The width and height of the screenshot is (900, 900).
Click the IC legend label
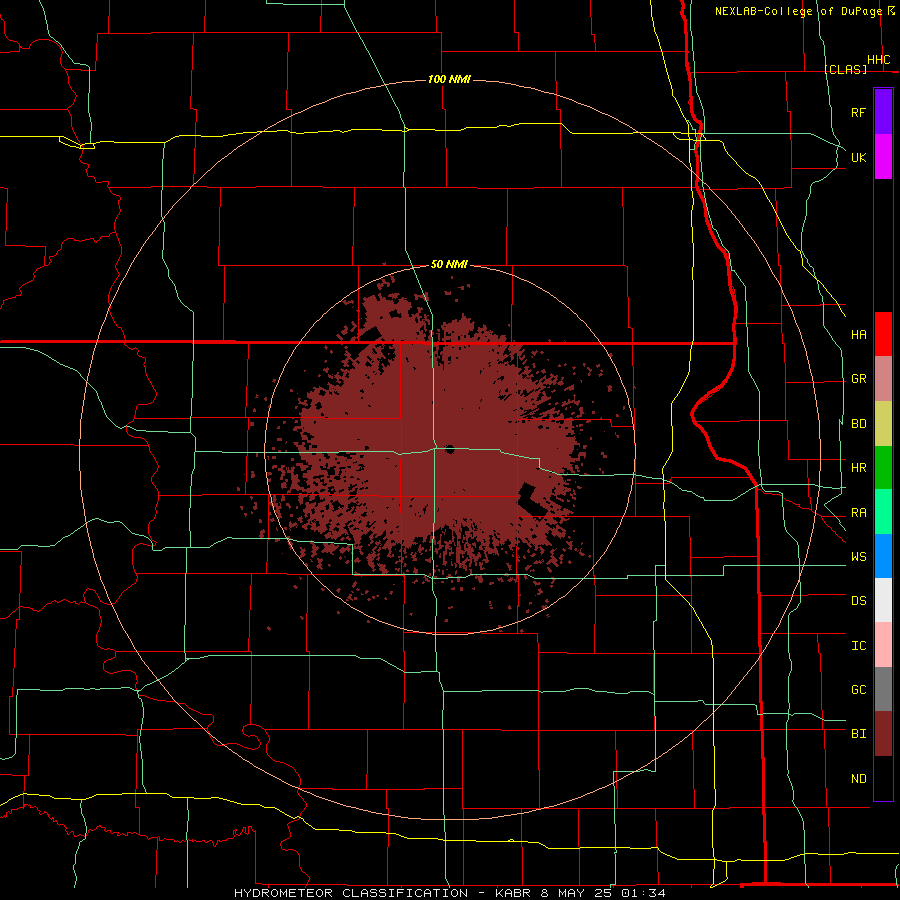click(858, 646)
